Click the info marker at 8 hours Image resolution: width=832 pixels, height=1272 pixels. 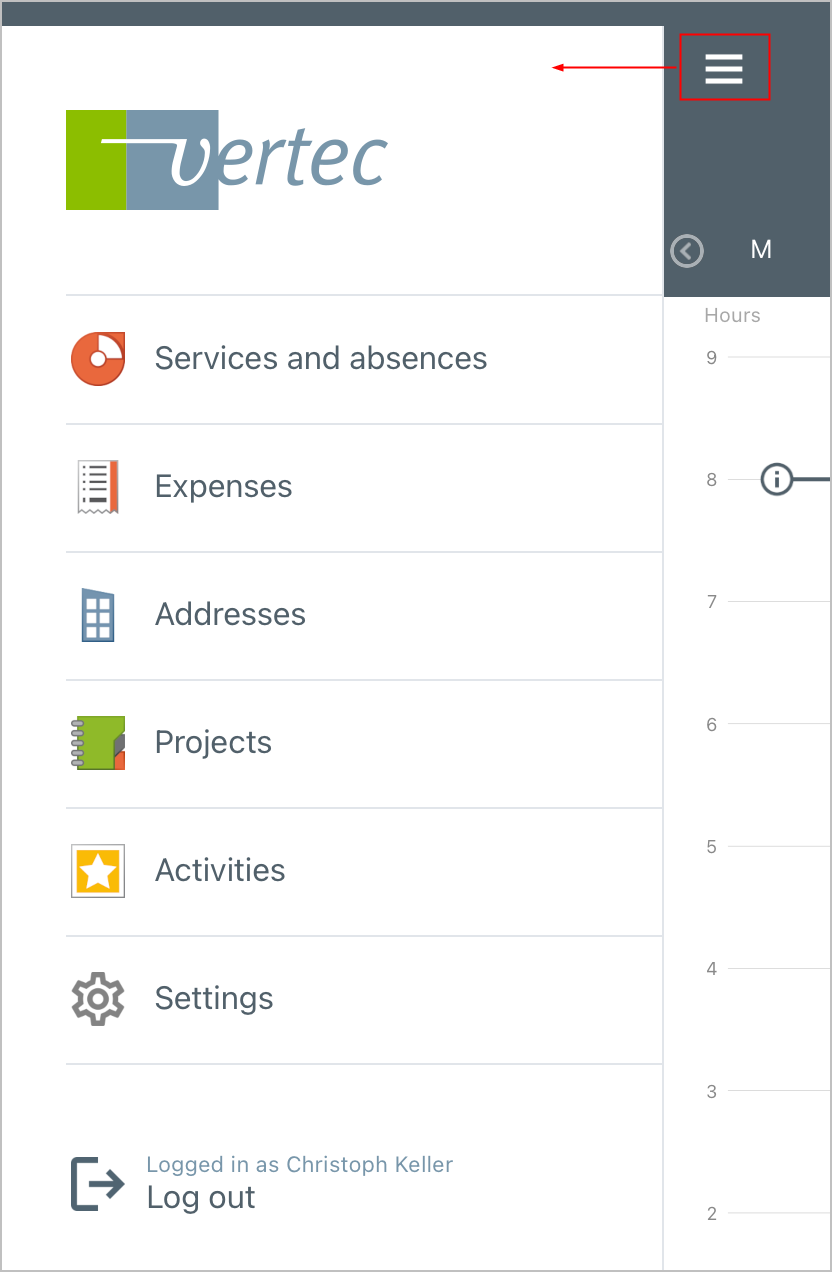click(x=776, y=480)
